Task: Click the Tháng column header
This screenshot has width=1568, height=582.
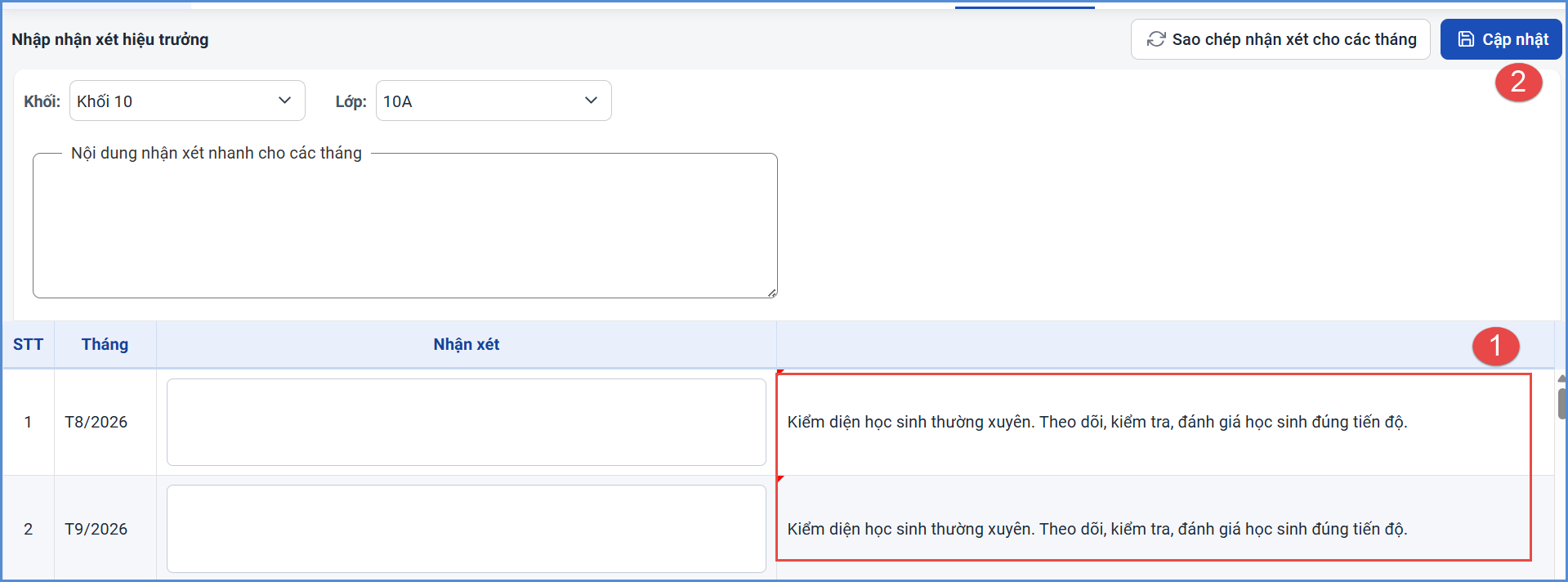Action: [x=105, y=344]
